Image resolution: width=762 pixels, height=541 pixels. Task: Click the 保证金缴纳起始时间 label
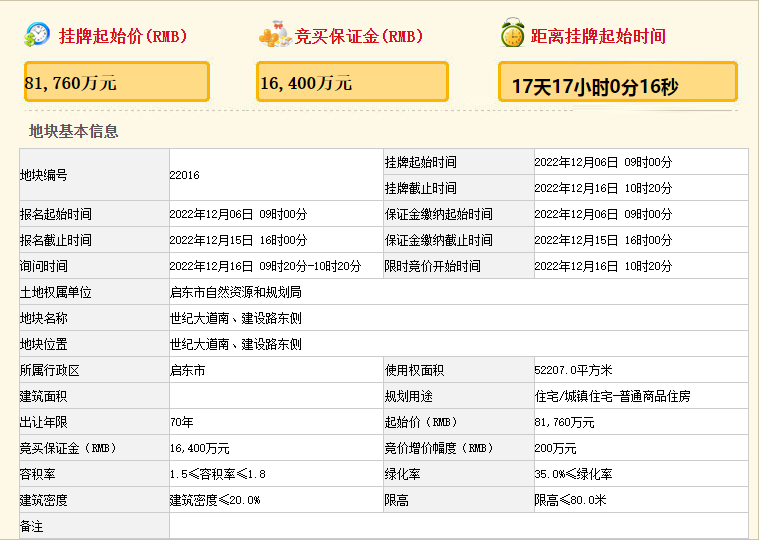[439, 214]
